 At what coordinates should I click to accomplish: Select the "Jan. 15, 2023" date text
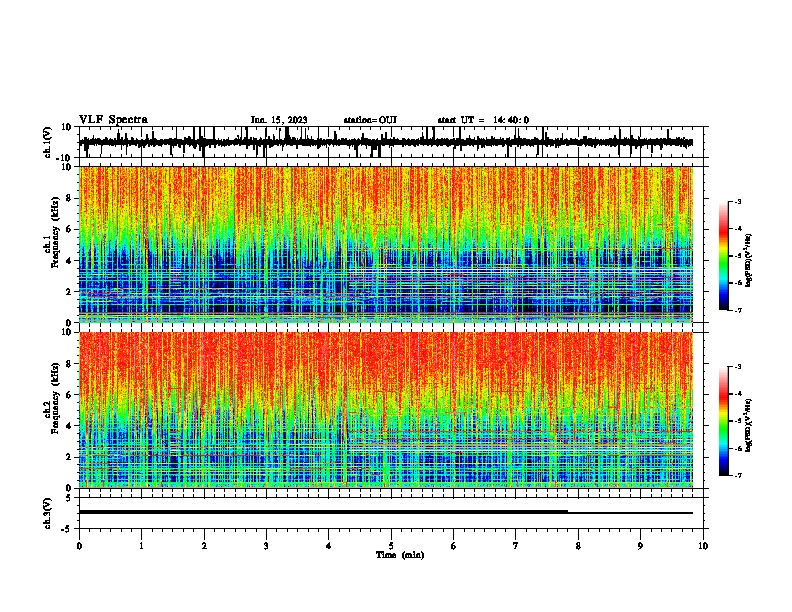tap(279, 120)
